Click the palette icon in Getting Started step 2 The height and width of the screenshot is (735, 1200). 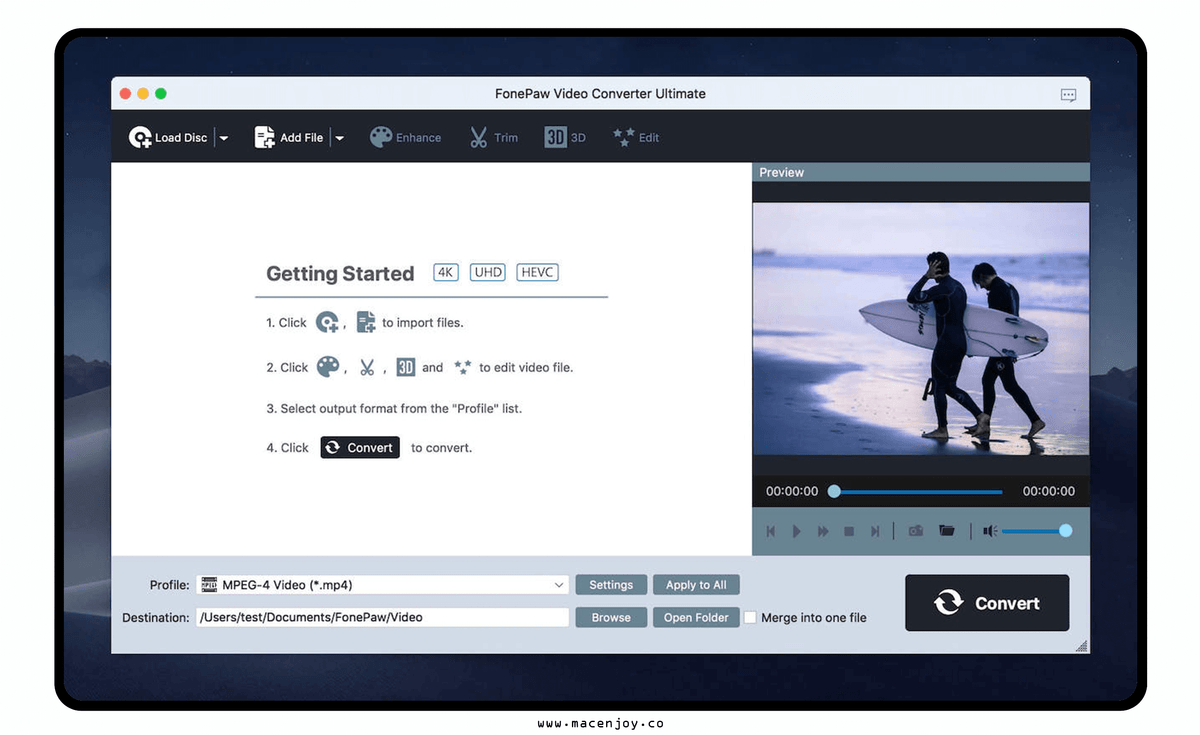pyautogui.click(x=328, y=367)
